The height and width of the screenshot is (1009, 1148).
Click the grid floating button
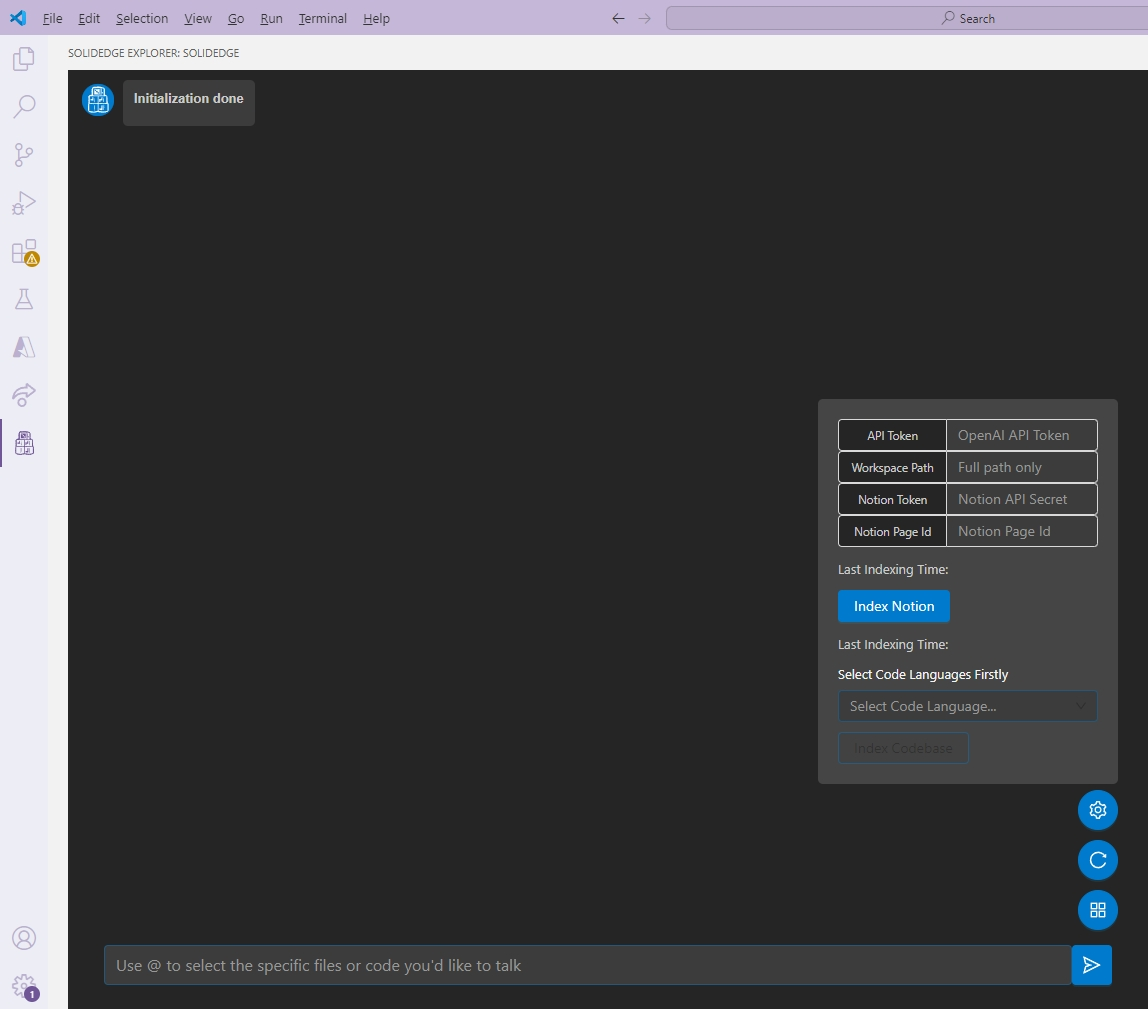(x=1097, y=910)
